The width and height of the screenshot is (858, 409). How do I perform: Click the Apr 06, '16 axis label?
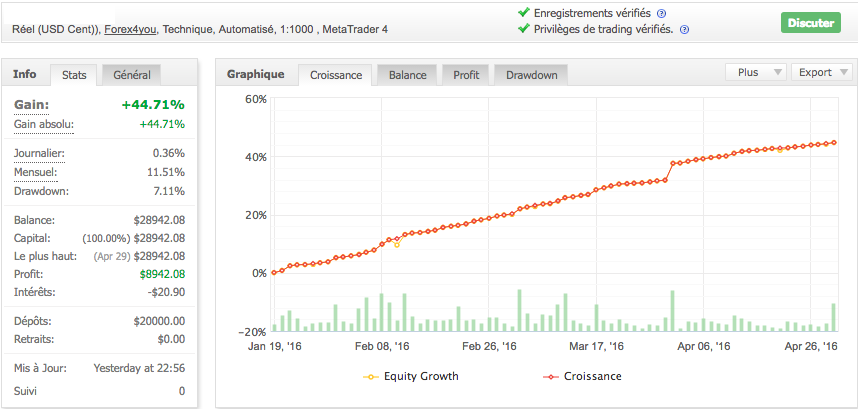[704, 347]
